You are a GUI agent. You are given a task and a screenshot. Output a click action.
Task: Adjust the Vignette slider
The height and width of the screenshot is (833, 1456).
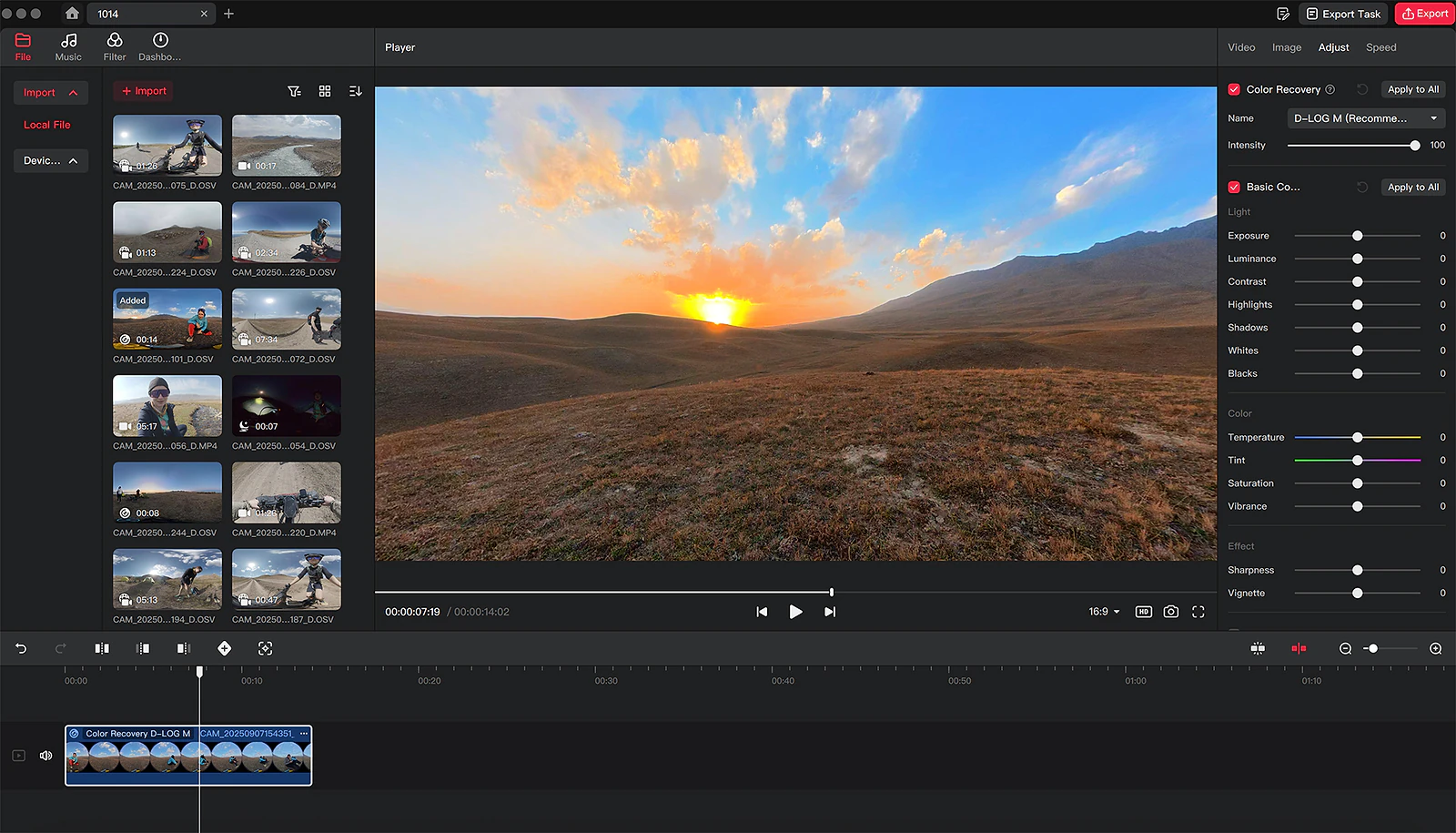pyautogui.click(x=1357, y=594)
